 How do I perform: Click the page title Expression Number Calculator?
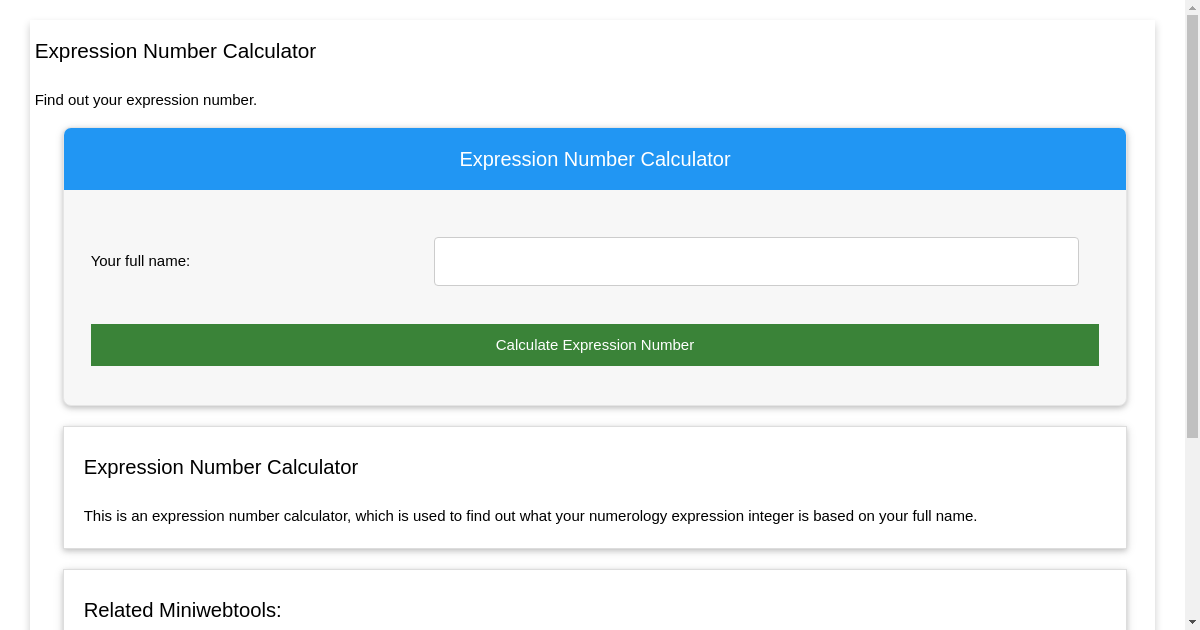click(175, 51)
